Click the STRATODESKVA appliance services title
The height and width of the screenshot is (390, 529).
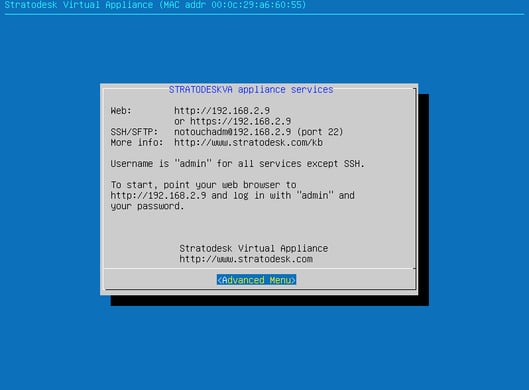251,89
